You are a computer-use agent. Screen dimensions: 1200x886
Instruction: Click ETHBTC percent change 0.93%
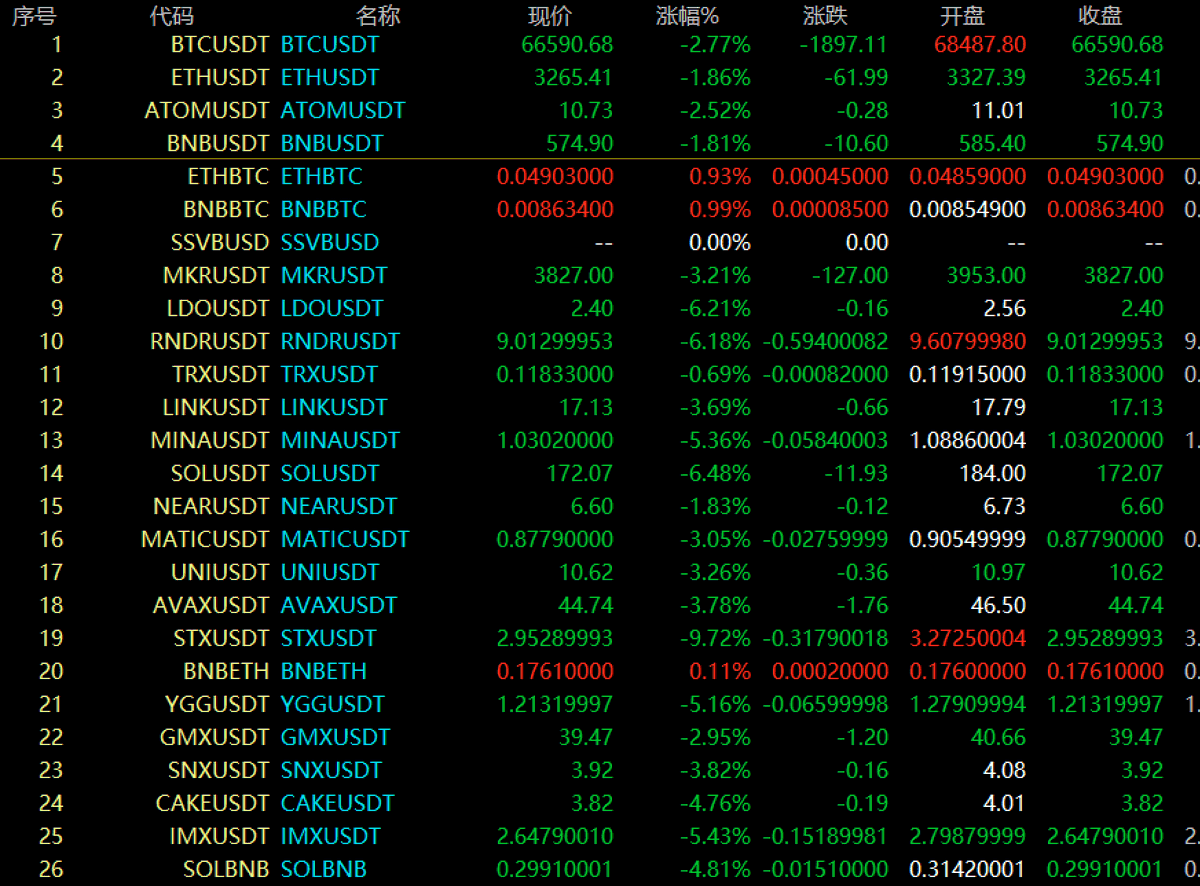tap(720, 176)
